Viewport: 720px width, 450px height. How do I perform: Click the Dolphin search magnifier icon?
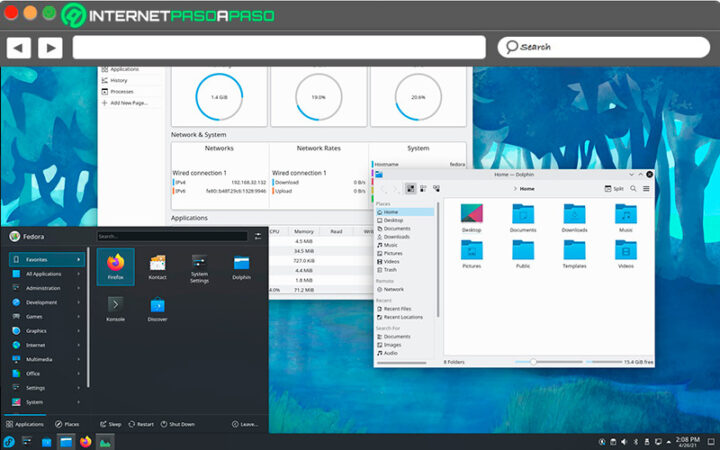633,189
